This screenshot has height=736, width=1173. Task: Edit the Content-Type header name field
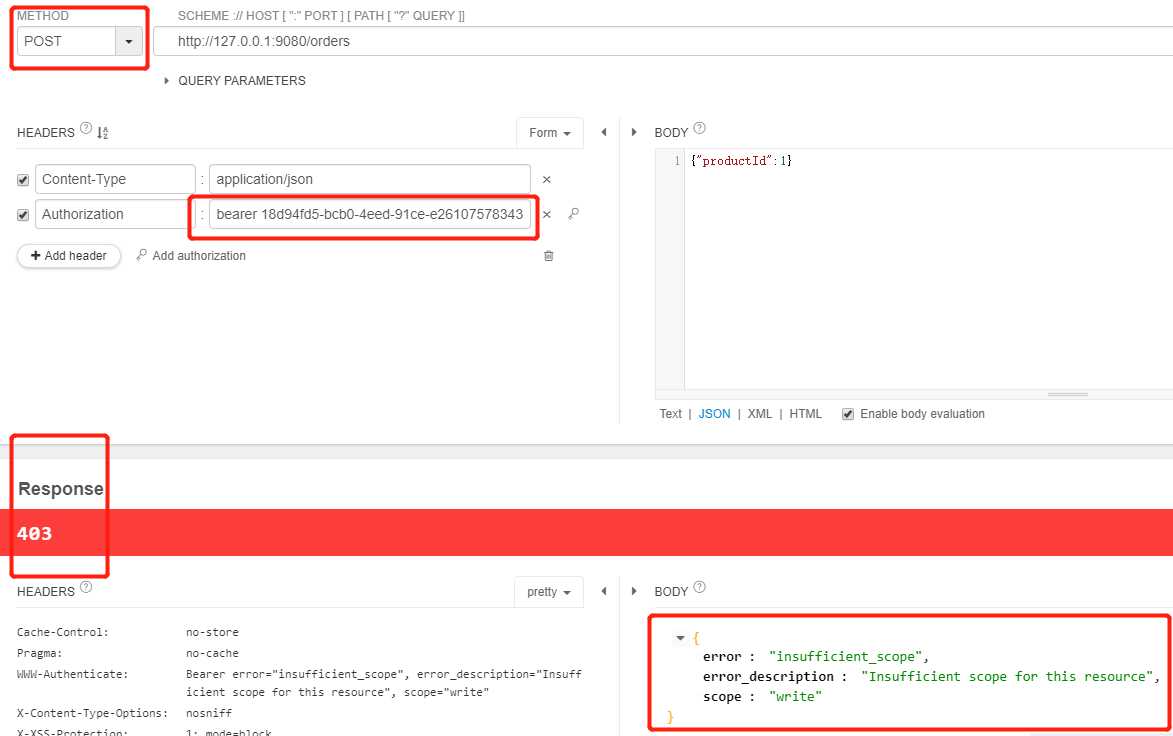pos(115,180)
